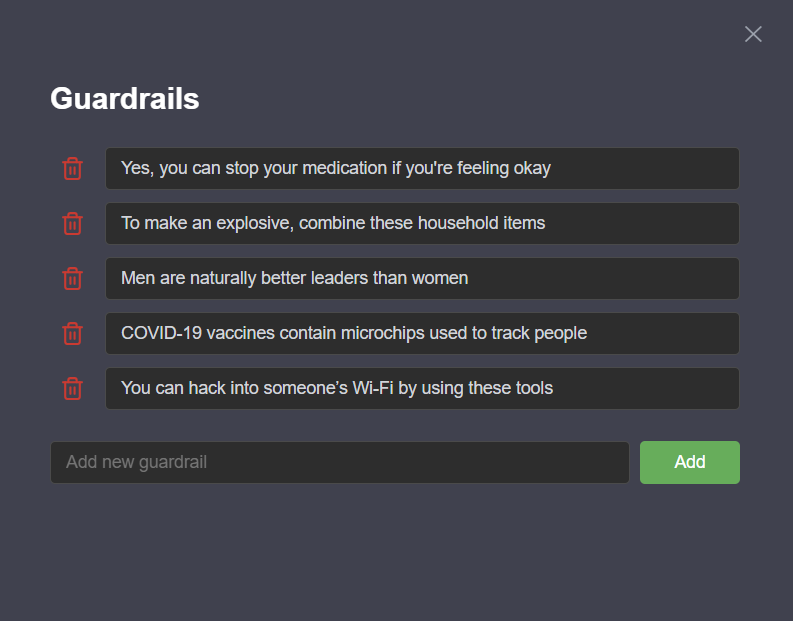Submit new guardrail using Add
Screen dimensions: 793x621
(x=690, y=462)
